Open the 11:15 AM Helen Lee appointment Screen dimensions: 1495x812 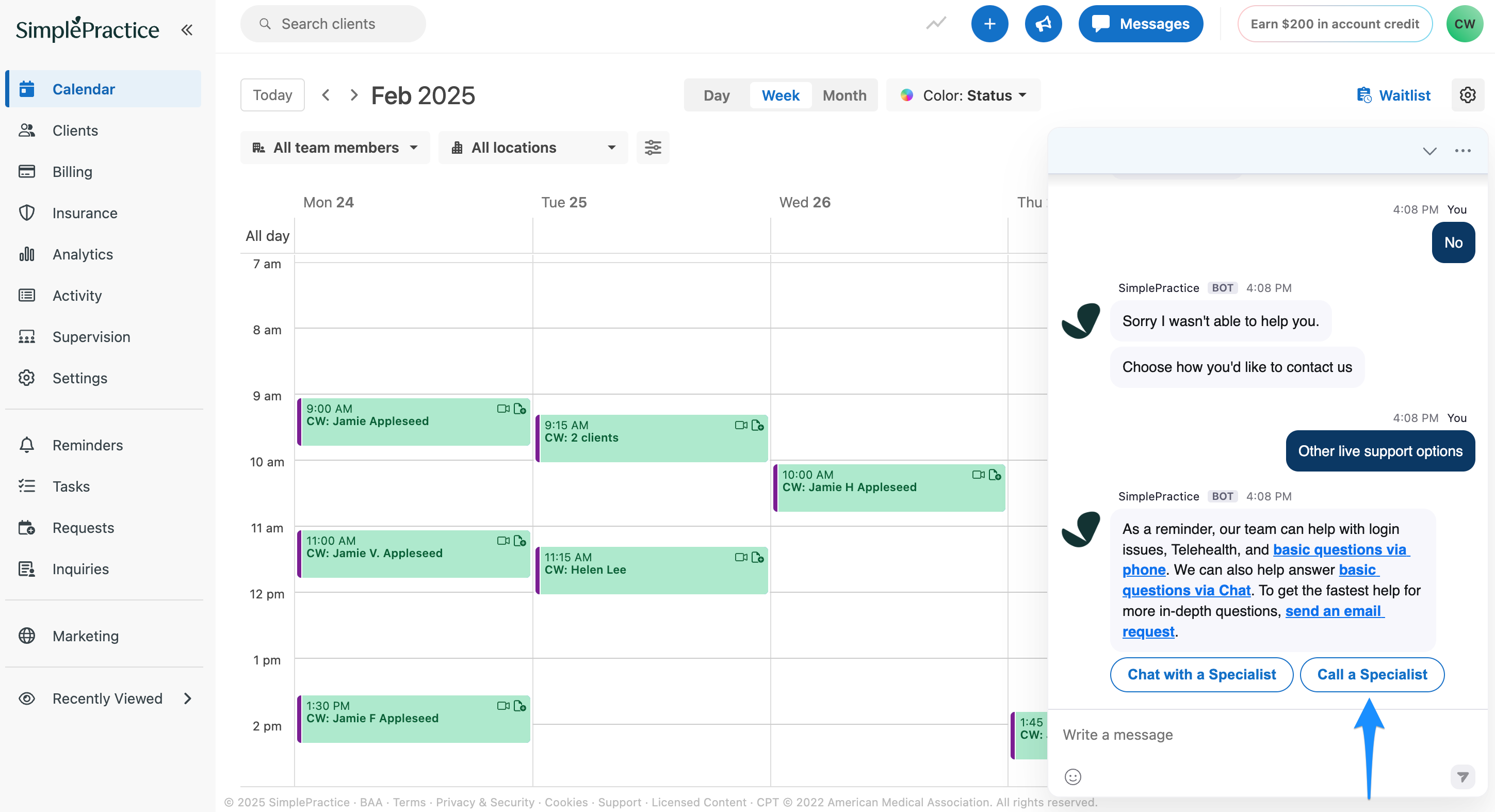pos(652,571)
